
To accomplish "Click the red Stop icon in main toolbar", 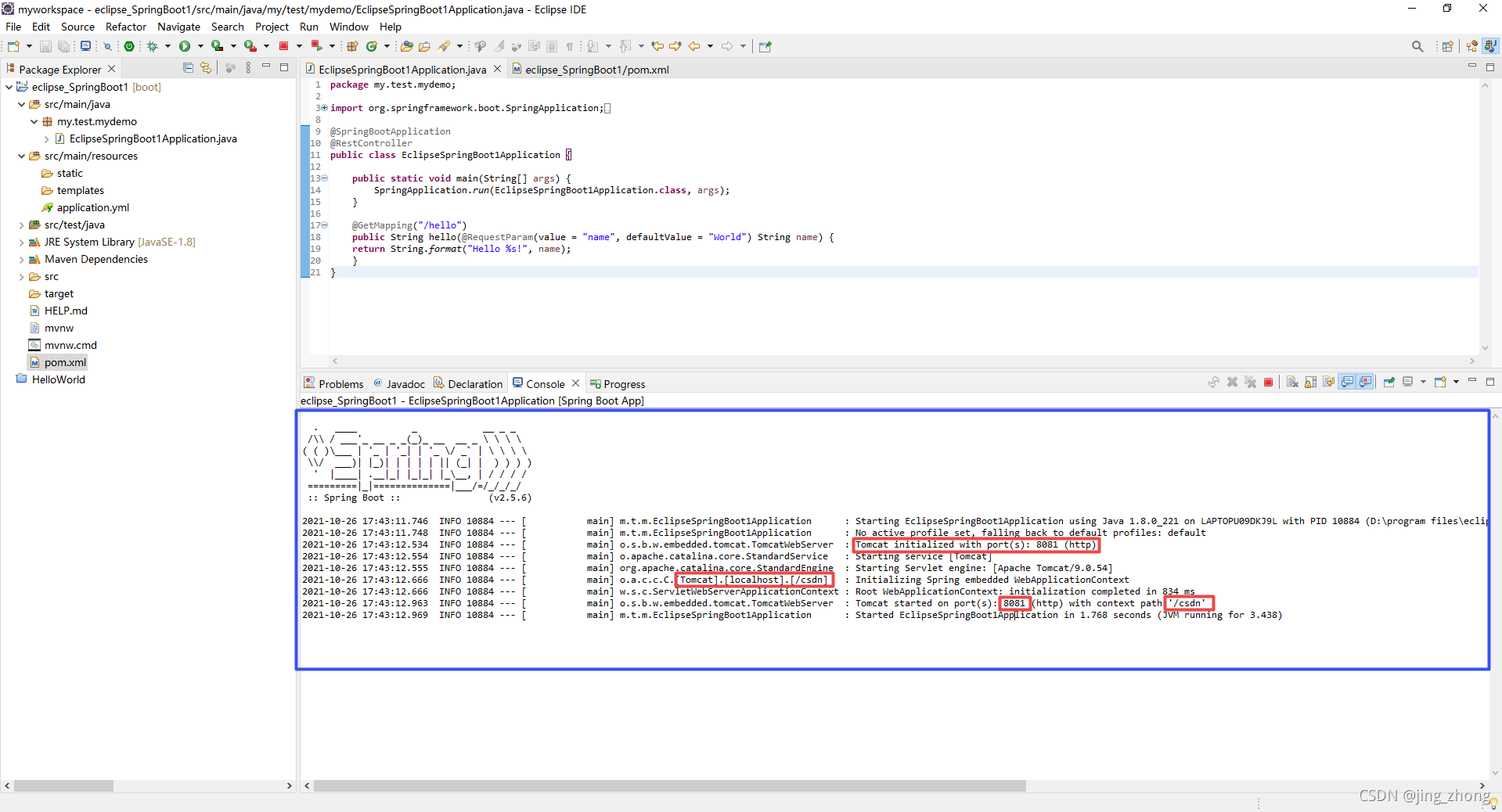I will (283, 46).
